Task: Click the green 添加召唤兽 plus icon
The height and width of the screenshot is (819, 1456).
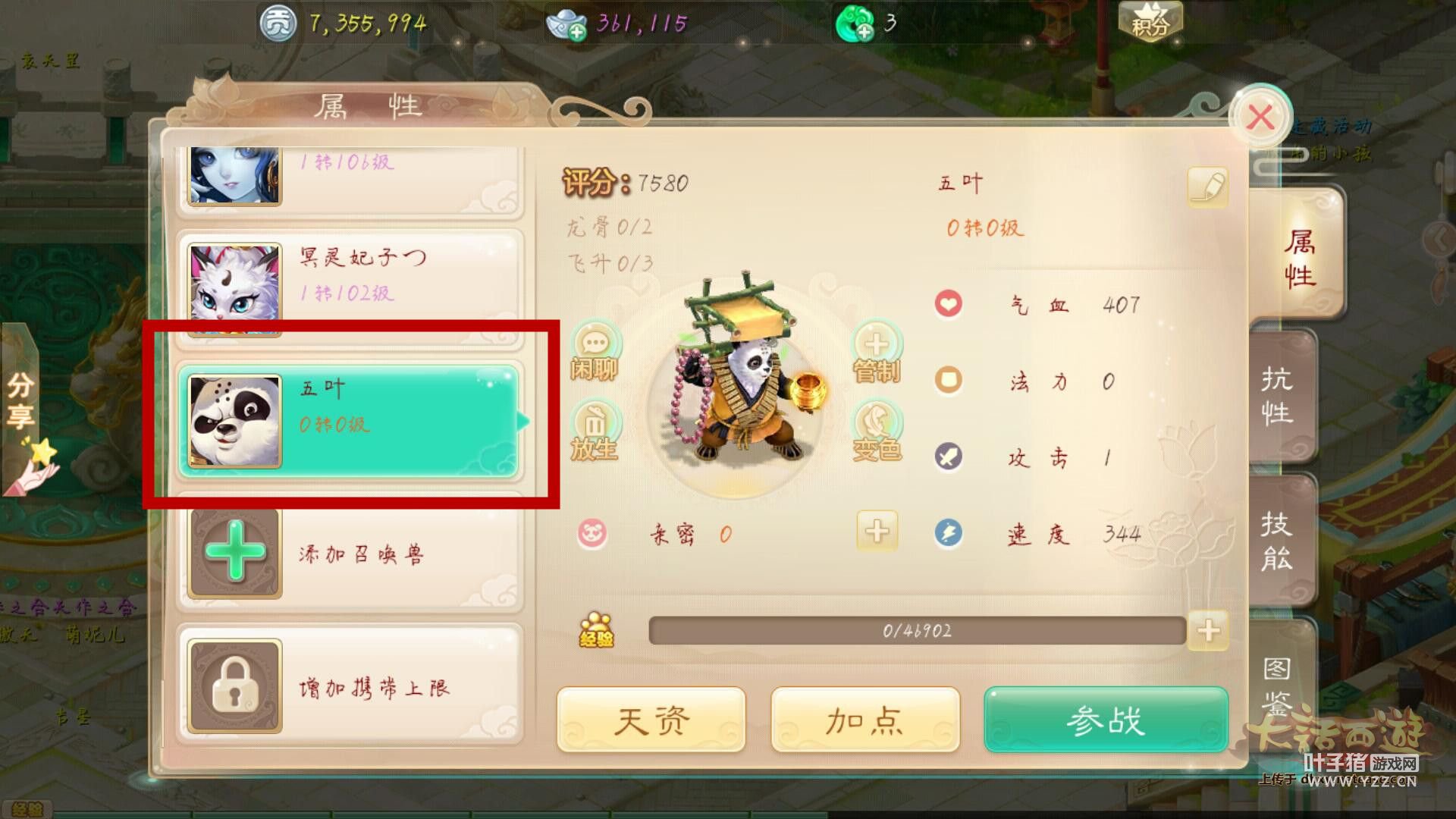Action: (235, 553)
